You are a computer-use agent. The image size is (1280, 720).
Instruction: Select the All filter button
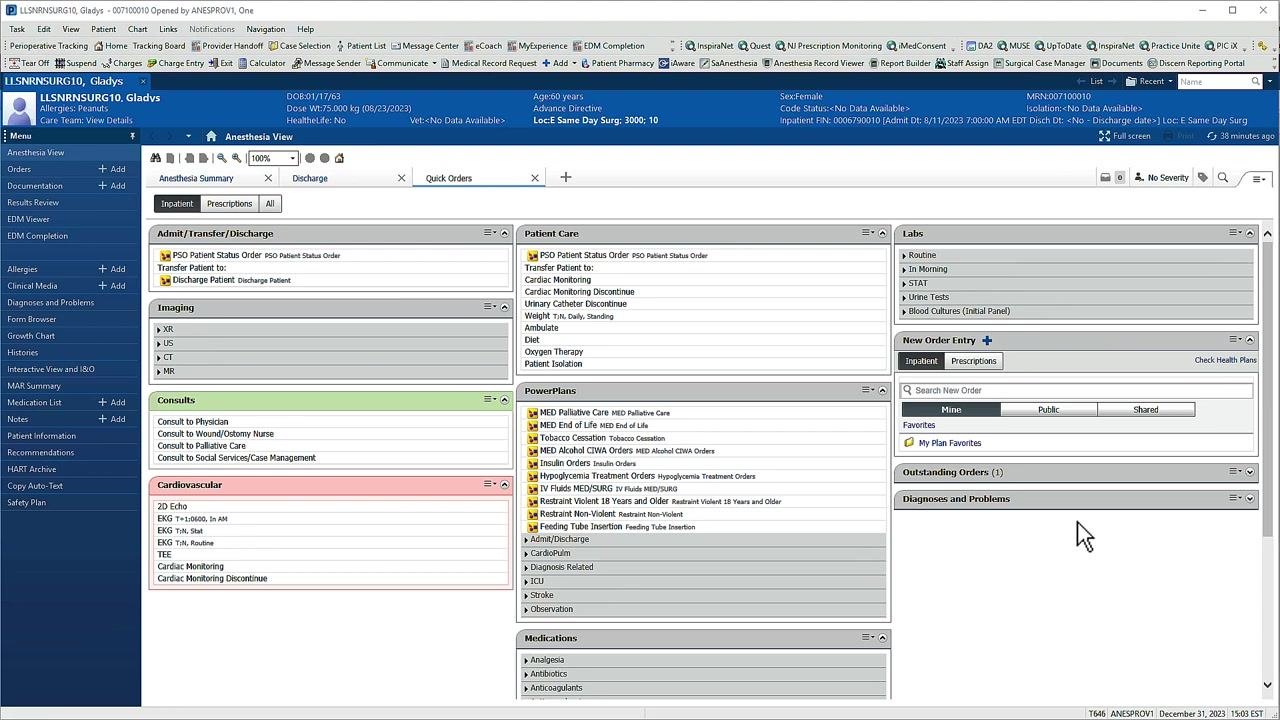point(270,204)
